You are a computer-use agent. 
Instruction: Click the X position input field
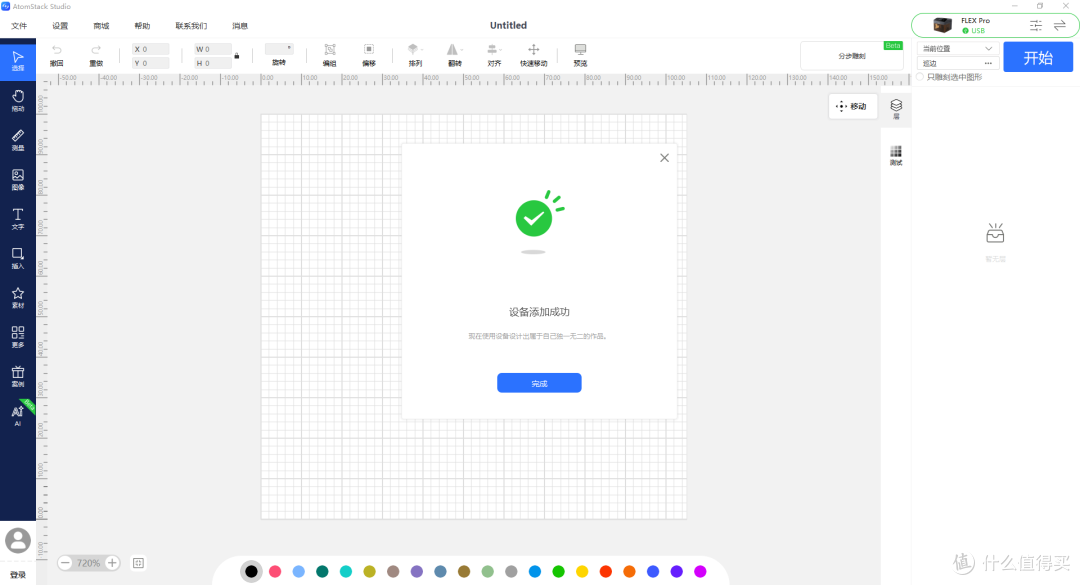pyautogui.click(x=150, y=49)
